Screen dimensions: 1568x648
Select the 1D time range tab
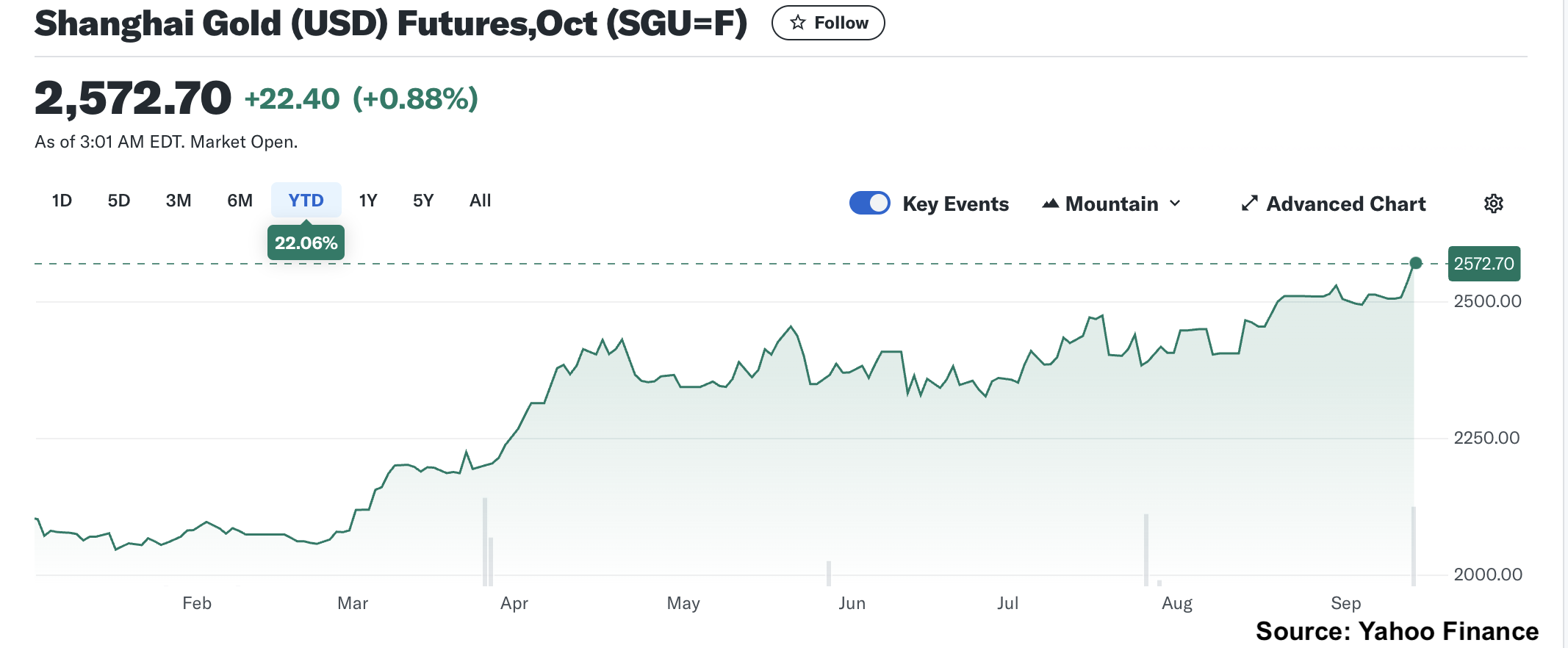[62, 201]
